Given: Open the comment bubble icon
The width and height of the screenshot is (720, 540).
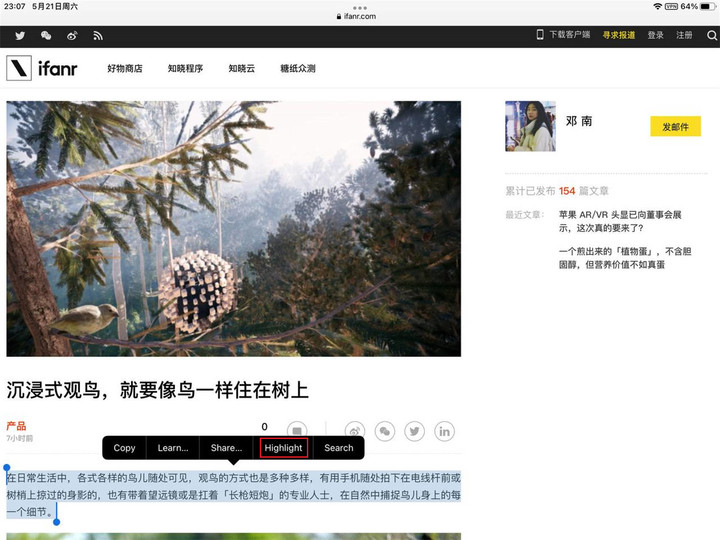Looking at the screenshot, I should [x=297, y=429].
